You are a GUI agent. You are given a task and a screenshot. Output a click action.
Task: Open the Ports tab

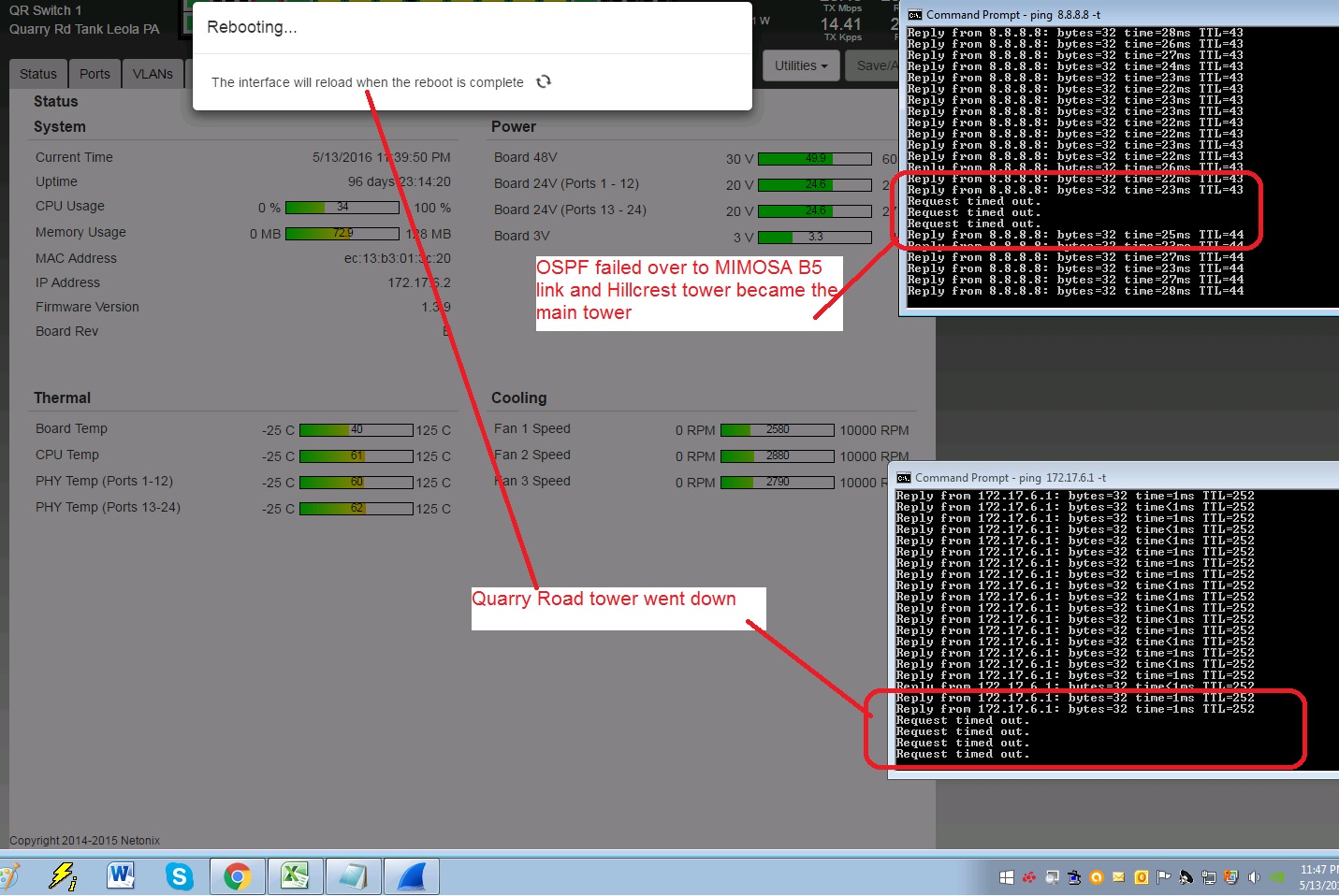tap(95, 74)
